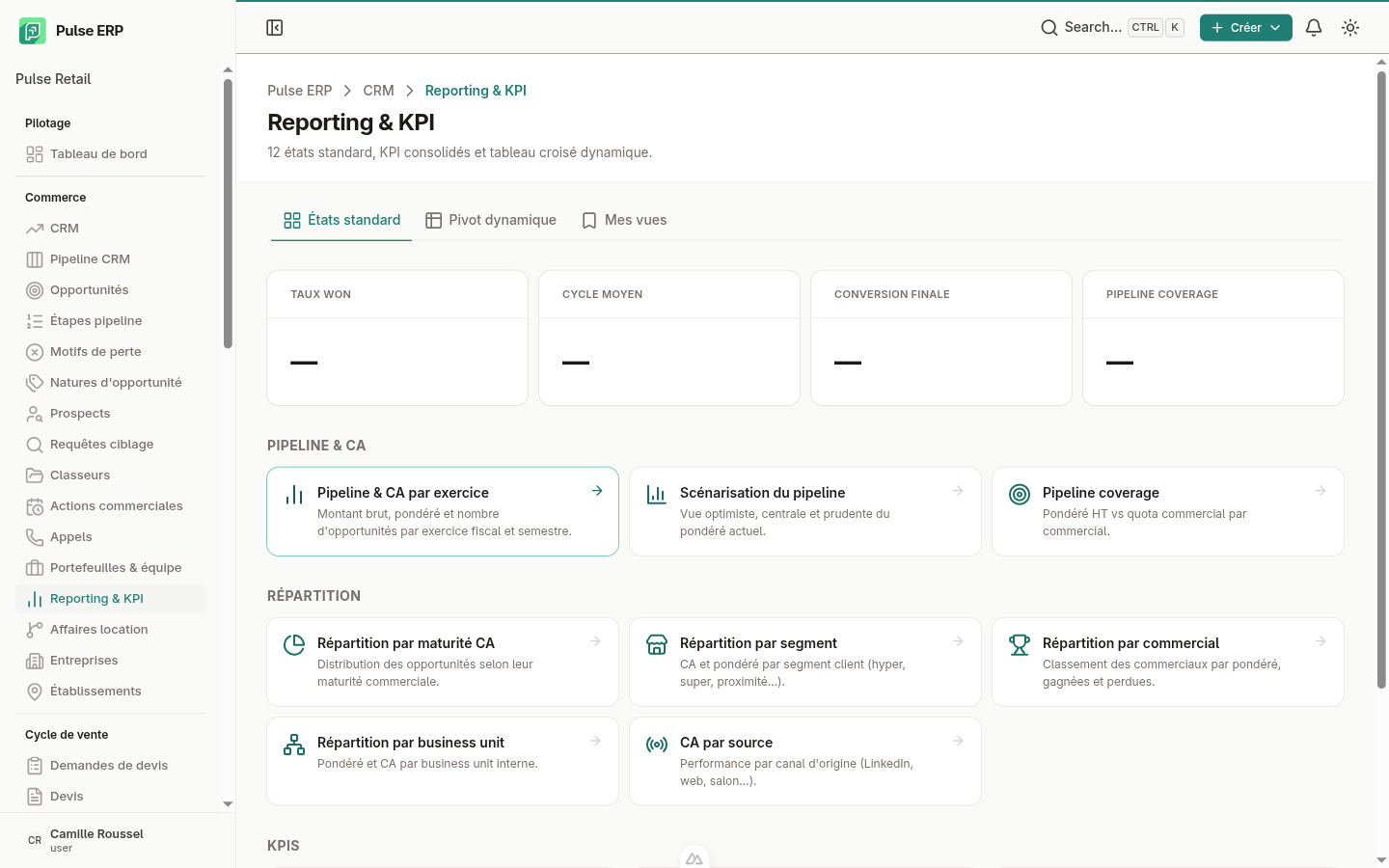This screenshot has height=868, width=1389.
Task: Click the Pivot dynamique table icon
Action: 434,221
